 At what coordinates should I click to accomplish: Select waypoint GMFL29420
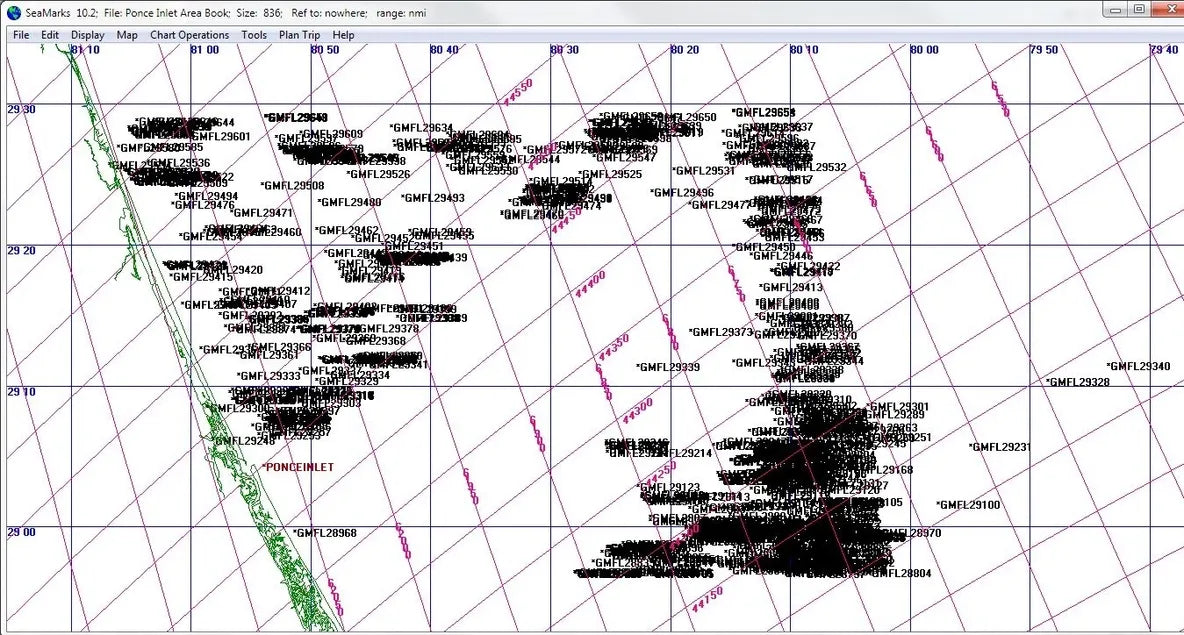pos(235,270)
